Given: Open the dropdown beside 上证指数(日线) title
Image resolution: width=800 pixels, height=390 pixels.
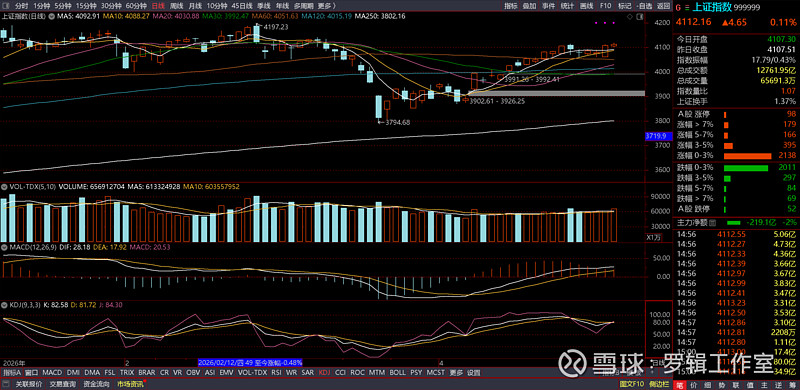Looking at the screenshot, I should click(x=52, y=16).
